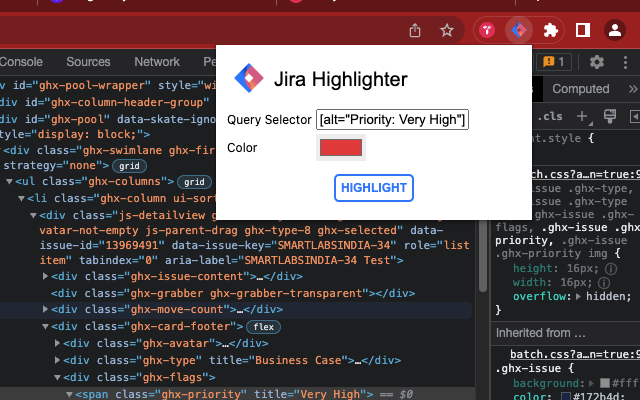Screen dimensions: 640x400
Task: Click aria-label SMARTLABSINDIA-34 Test attribute value
Action: 317,260
